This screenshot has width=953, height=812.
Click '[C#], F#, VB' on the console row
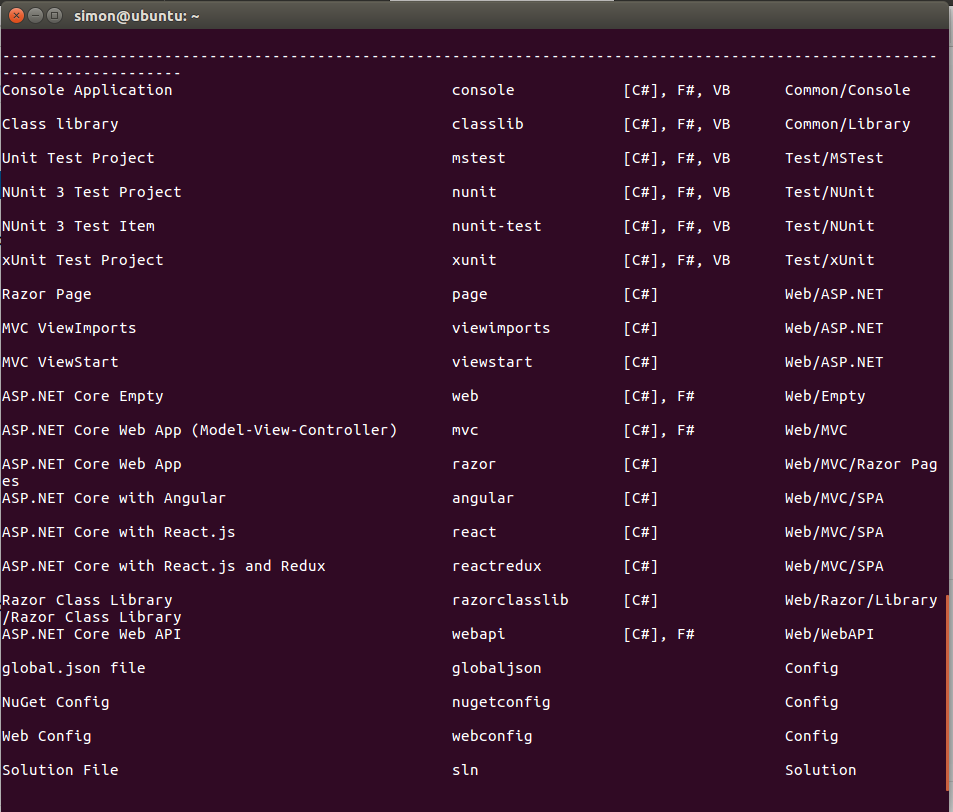[x=676, y=91]
